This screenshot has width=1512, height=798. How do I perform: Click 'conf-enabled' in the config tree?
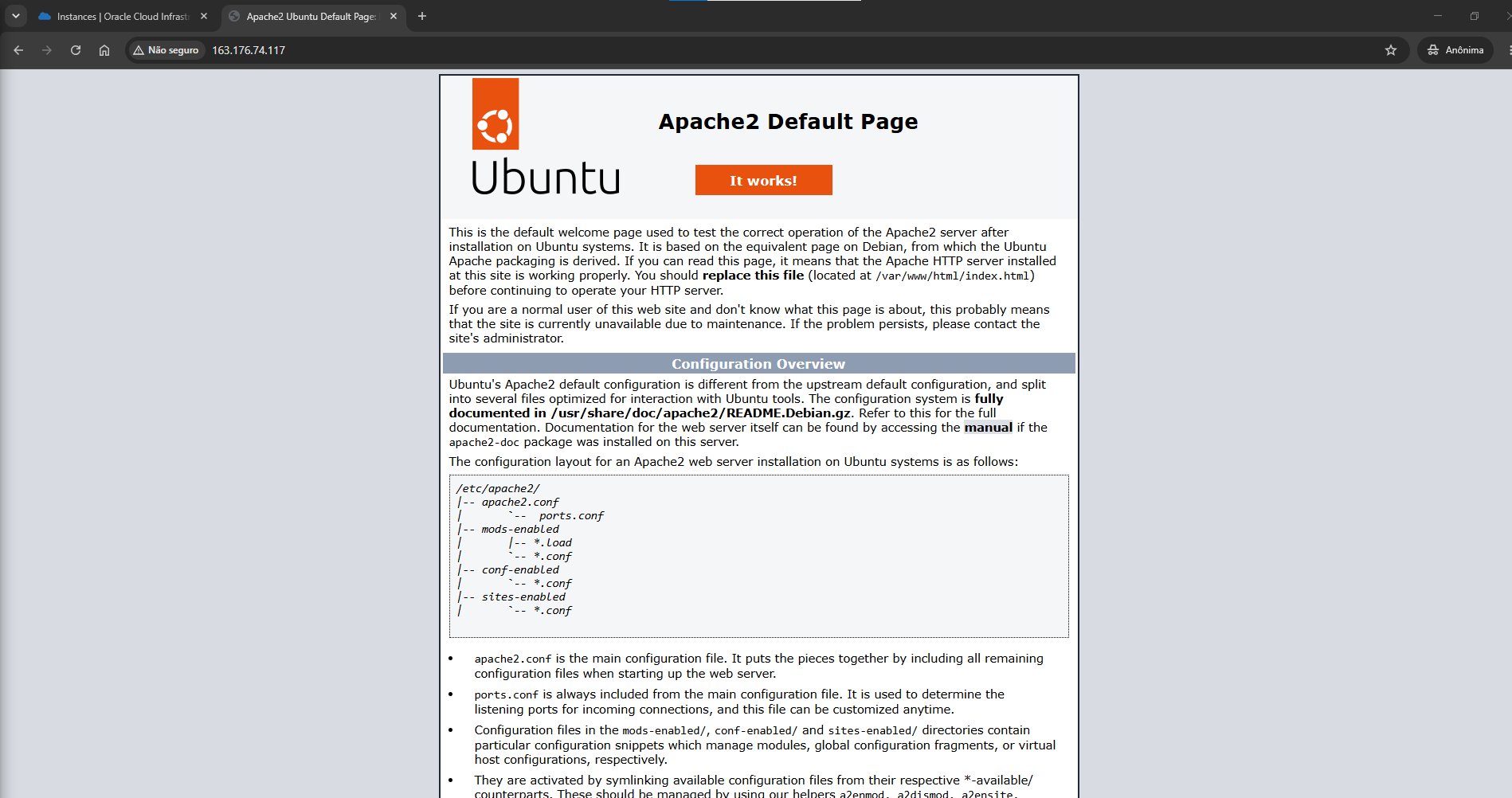pyautogui.click(x=520, y=570)
